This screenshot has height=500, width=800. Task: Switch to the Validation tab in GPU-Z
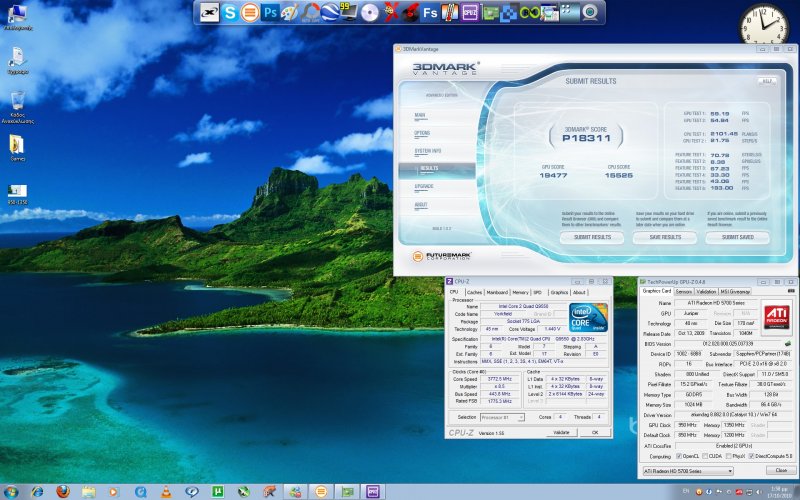(x=706, y=292)
